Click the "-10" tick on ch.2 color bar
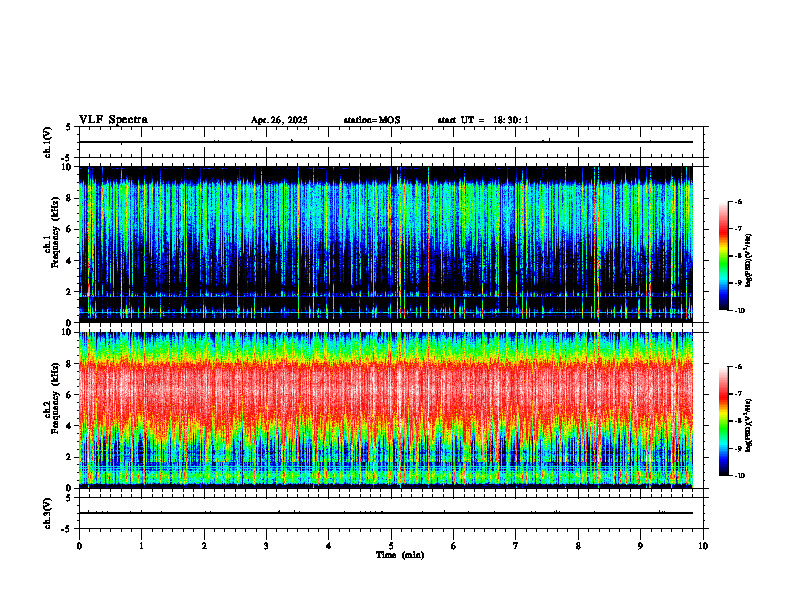The height and width of the screenshot is (612, 792). [740, 476]
